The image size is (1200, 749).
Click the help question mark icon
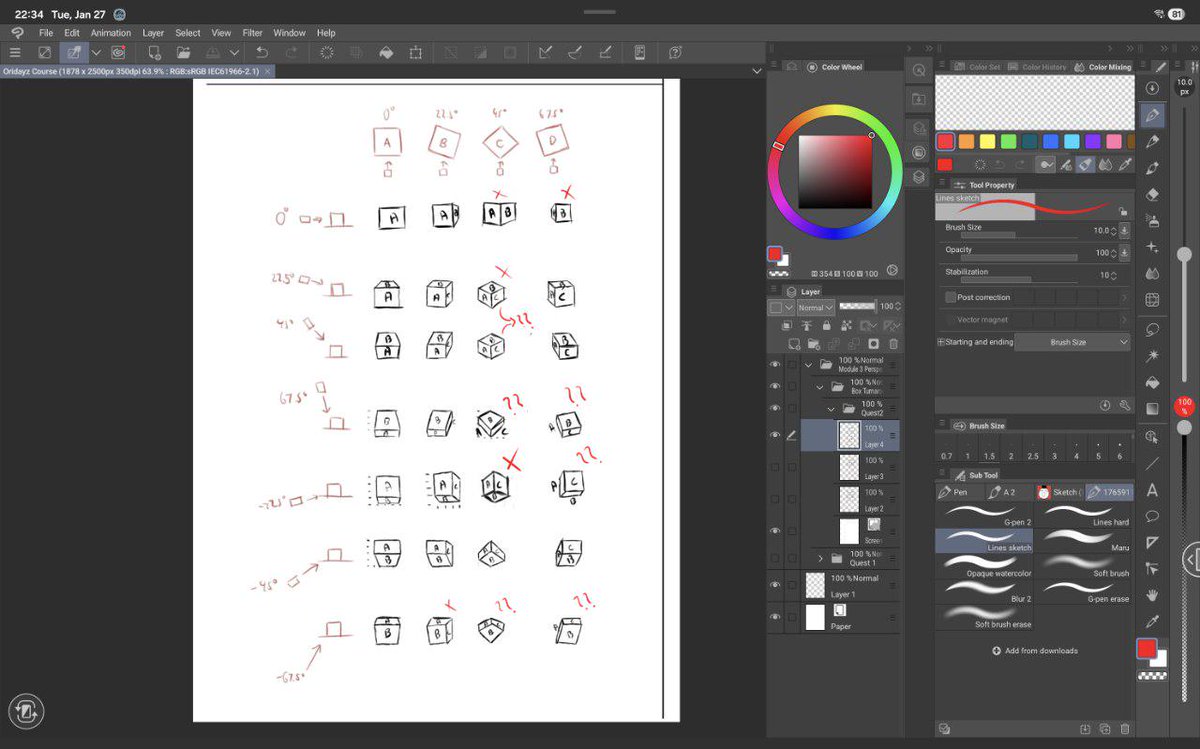(x=675, y=52)
